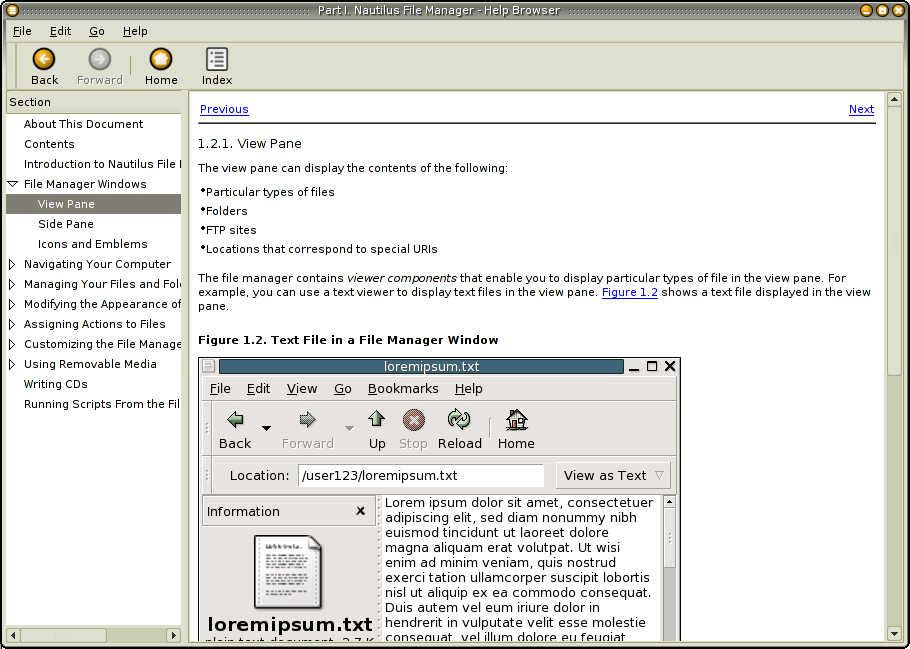Go to the Help Browser Home icon
The image size is (910, 649).
pyautogui.click(x=161, y=59)
